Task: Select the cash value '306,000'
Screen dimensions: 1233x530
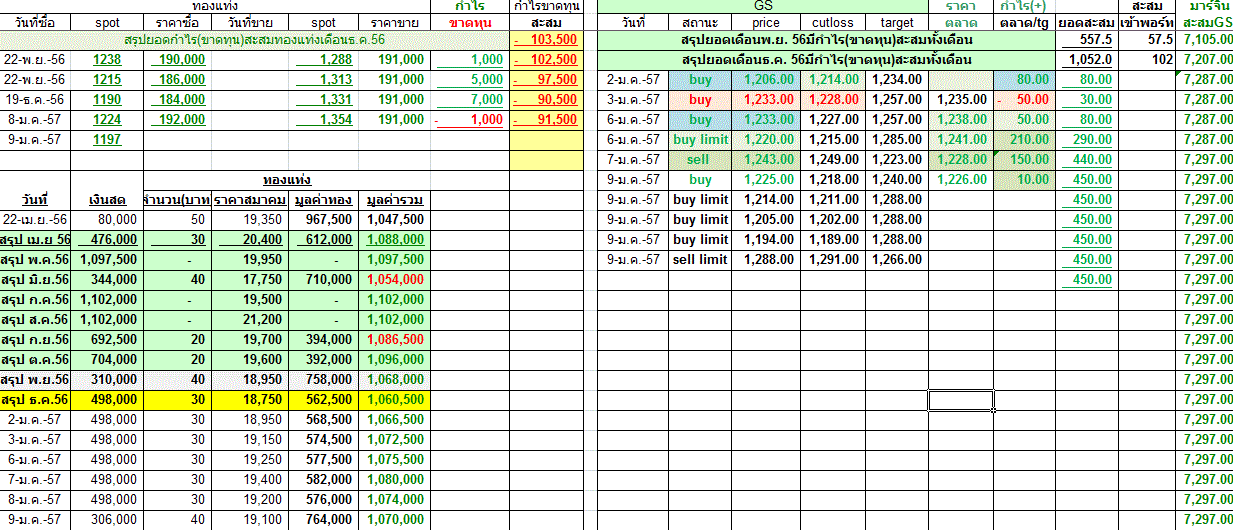Action: (106, 519)
